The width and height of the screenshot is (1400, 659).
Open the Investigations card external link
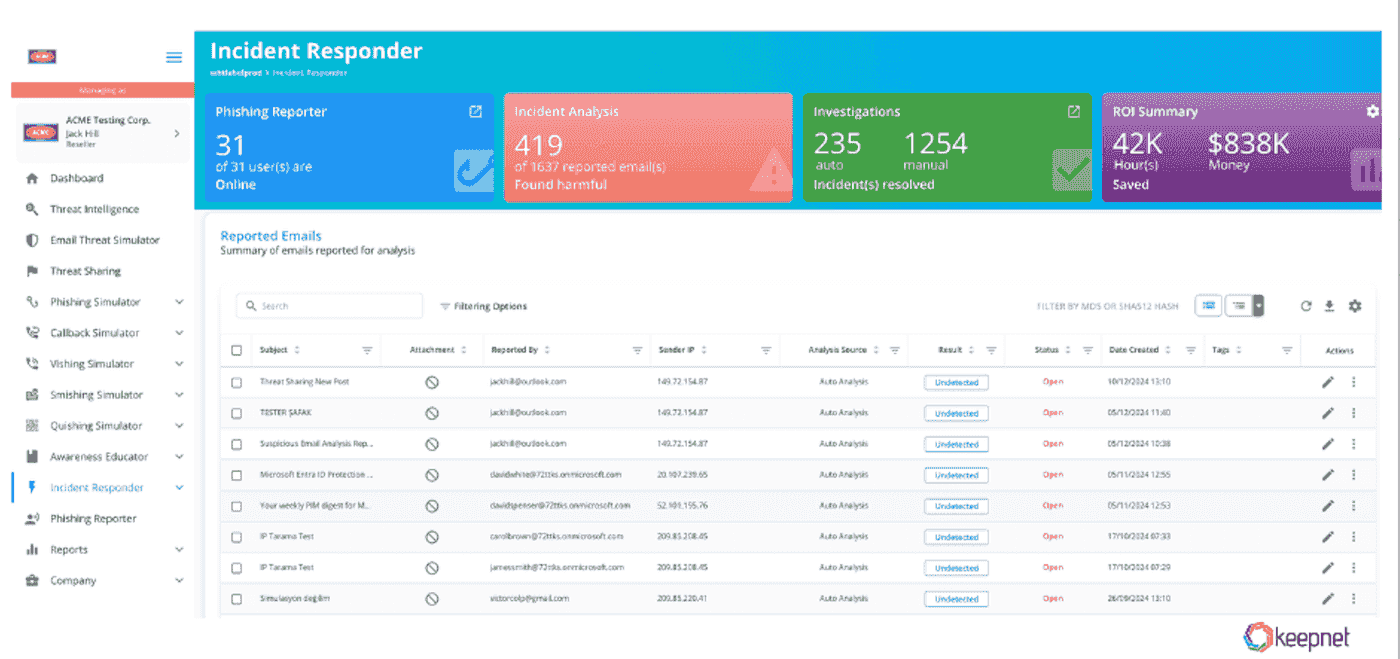pyautogui.click(x=1074, y=112)
